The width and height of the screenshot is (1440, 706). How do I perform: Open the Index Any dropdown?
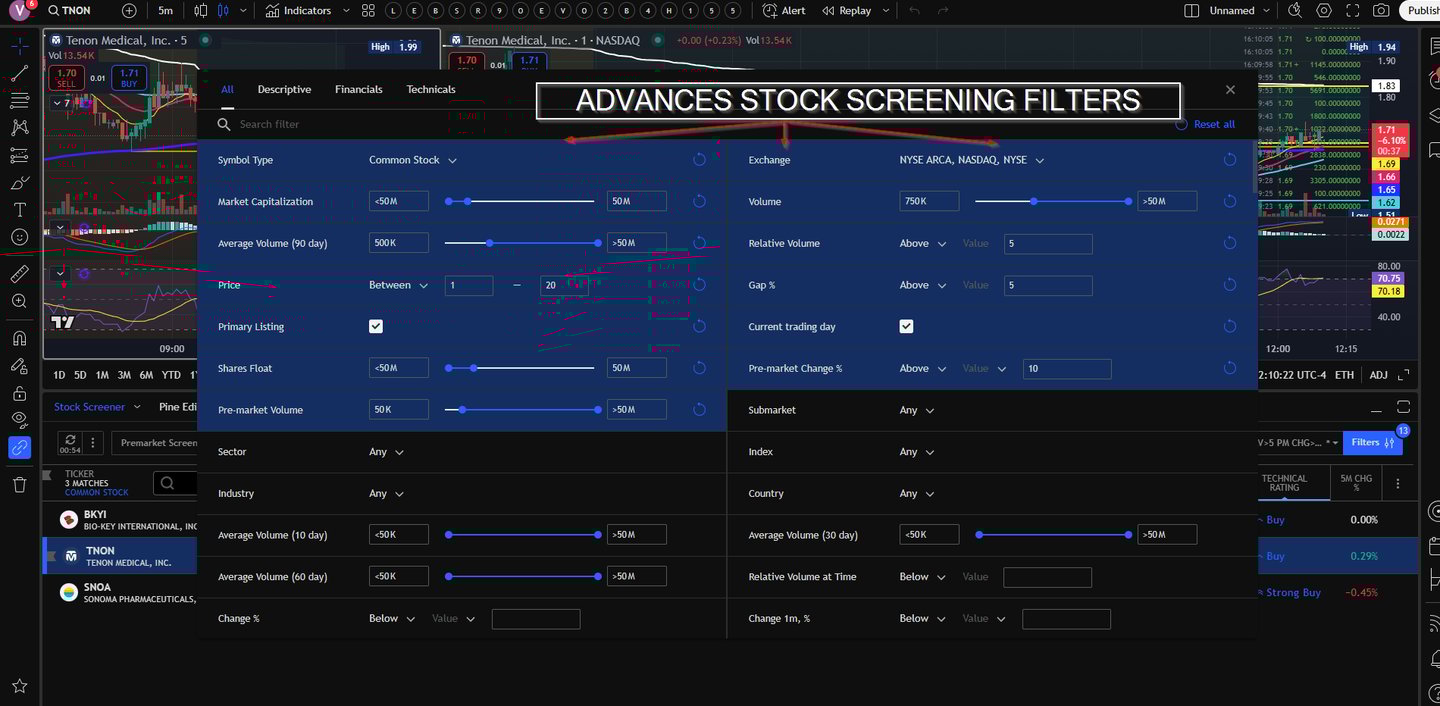(917, 452)
